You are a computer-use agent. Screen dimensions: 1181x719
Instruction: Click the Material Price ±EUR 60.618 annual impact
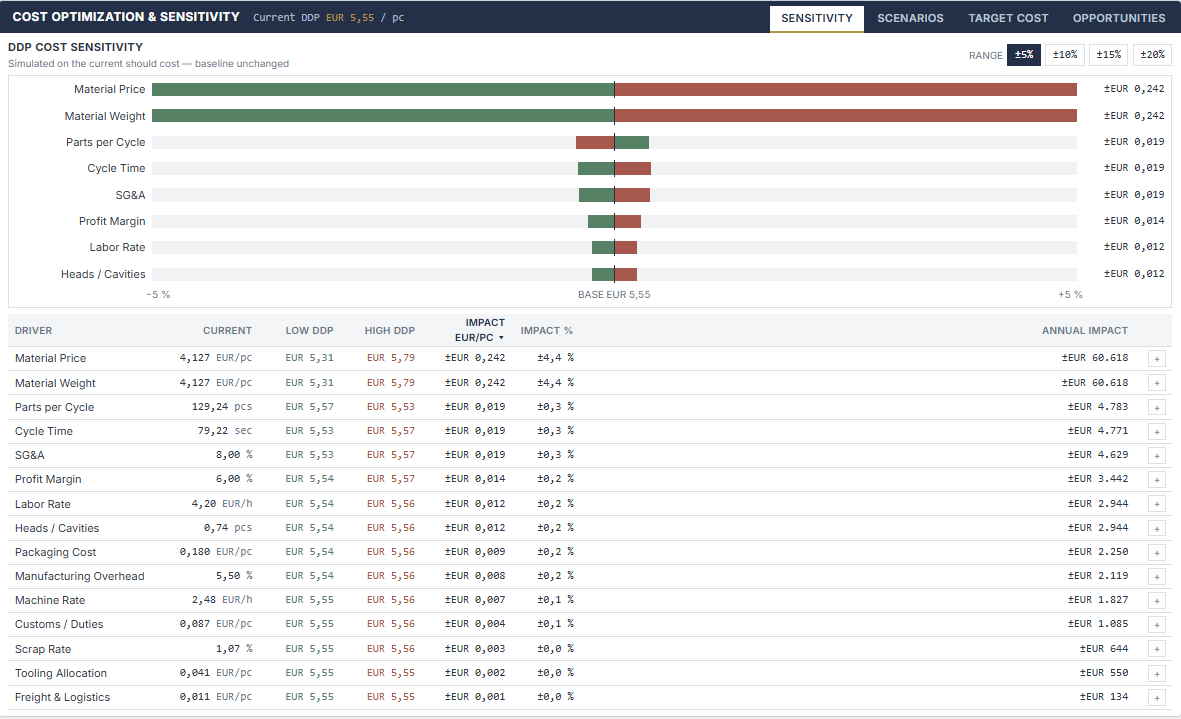coord(1095,358)
